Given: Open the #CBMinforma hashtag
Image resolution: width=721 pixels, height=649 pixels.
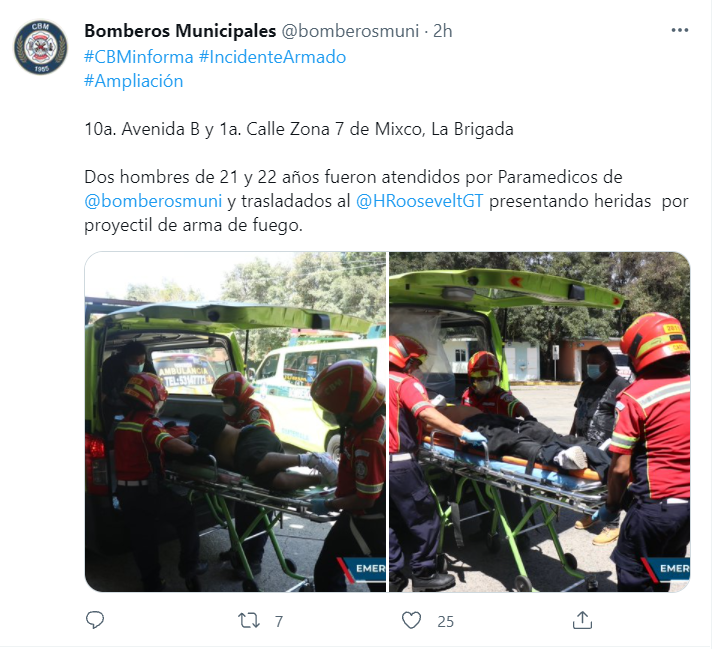Looking at the screenshot, I should click(x=139, y=57).
